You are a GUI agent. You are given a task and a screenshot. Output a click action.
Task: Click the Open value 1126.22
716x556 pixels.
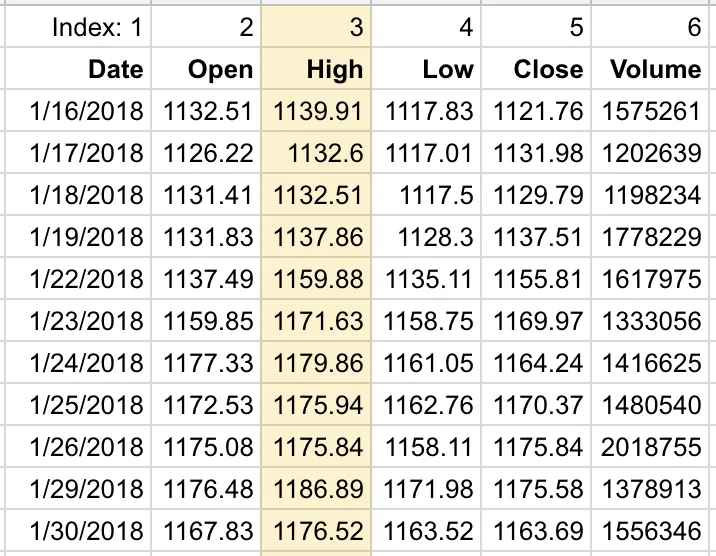click(208, 153)
